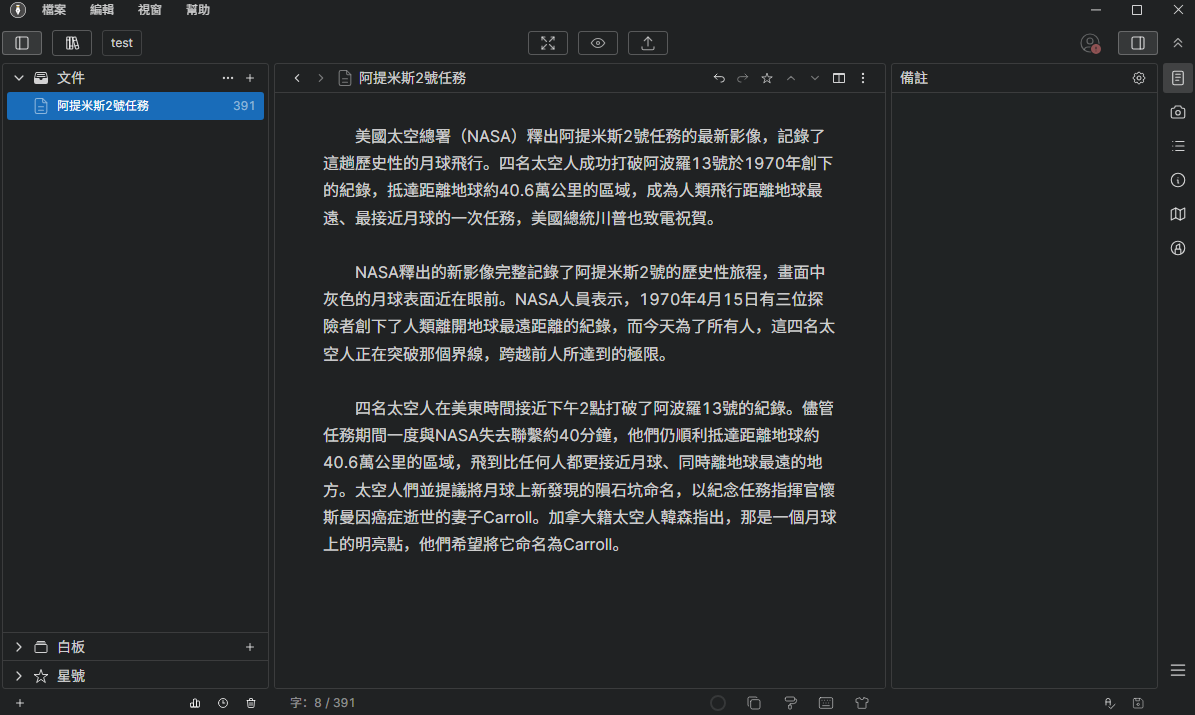Select the 阿提米斯2號任務 document
The height and width of the screenshot is (715, 1195).
tap(136, 106)
